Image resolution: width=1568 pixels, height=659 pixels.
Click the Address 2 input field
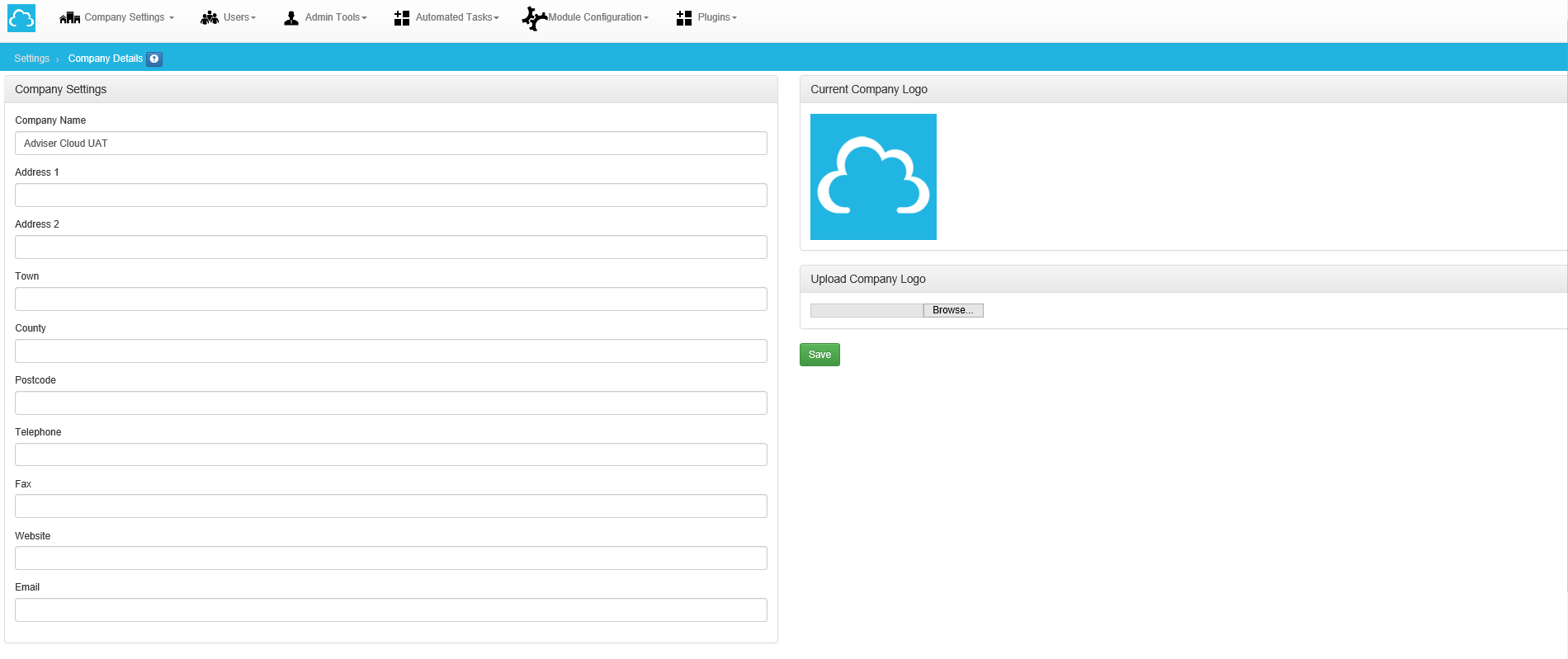(391, 247)
